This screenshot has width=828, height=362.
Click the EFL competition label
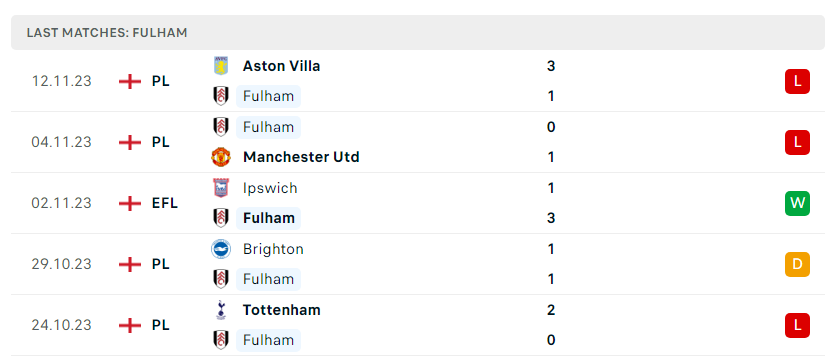(x=165, y=203)
